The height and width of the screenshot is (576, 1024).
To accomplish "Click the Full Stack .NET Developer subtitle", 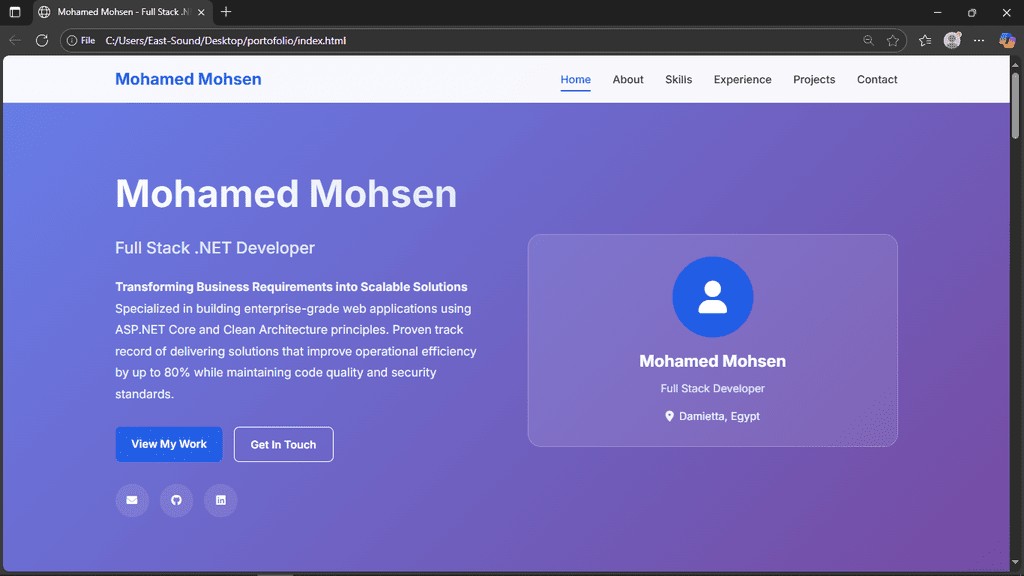I will 215,248.
